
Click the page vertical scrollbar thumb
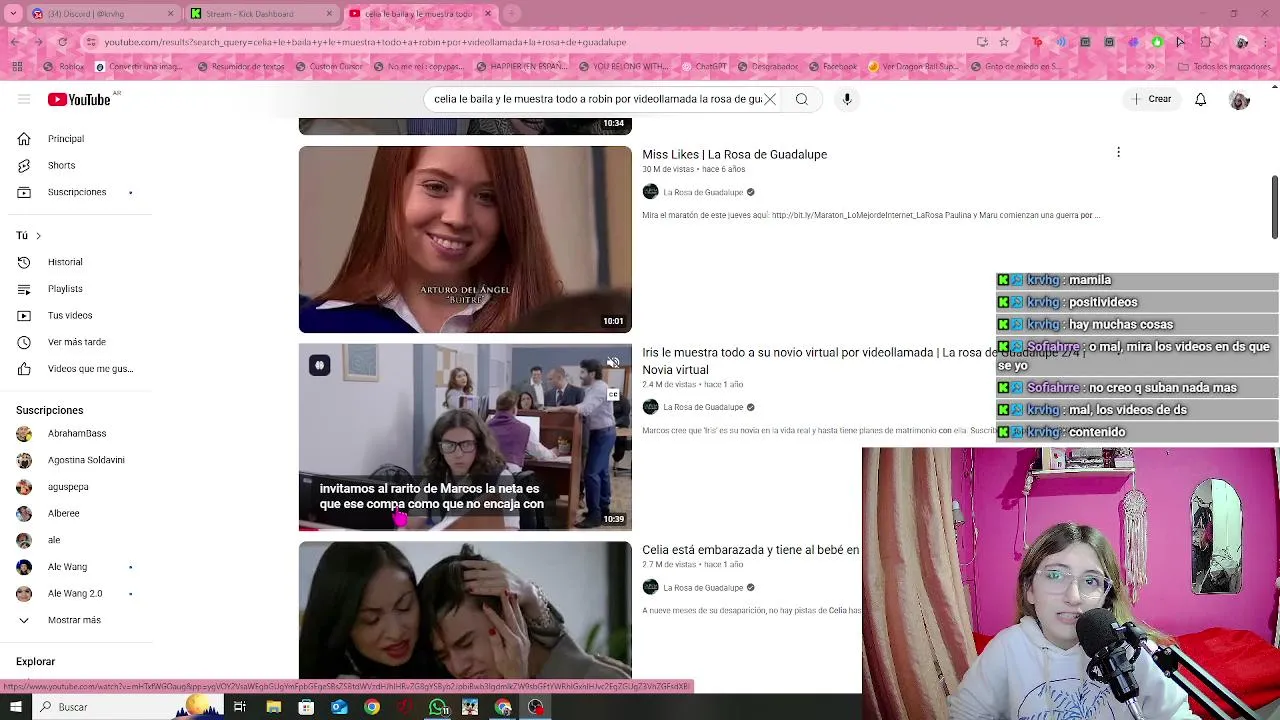click(1275, 207)
